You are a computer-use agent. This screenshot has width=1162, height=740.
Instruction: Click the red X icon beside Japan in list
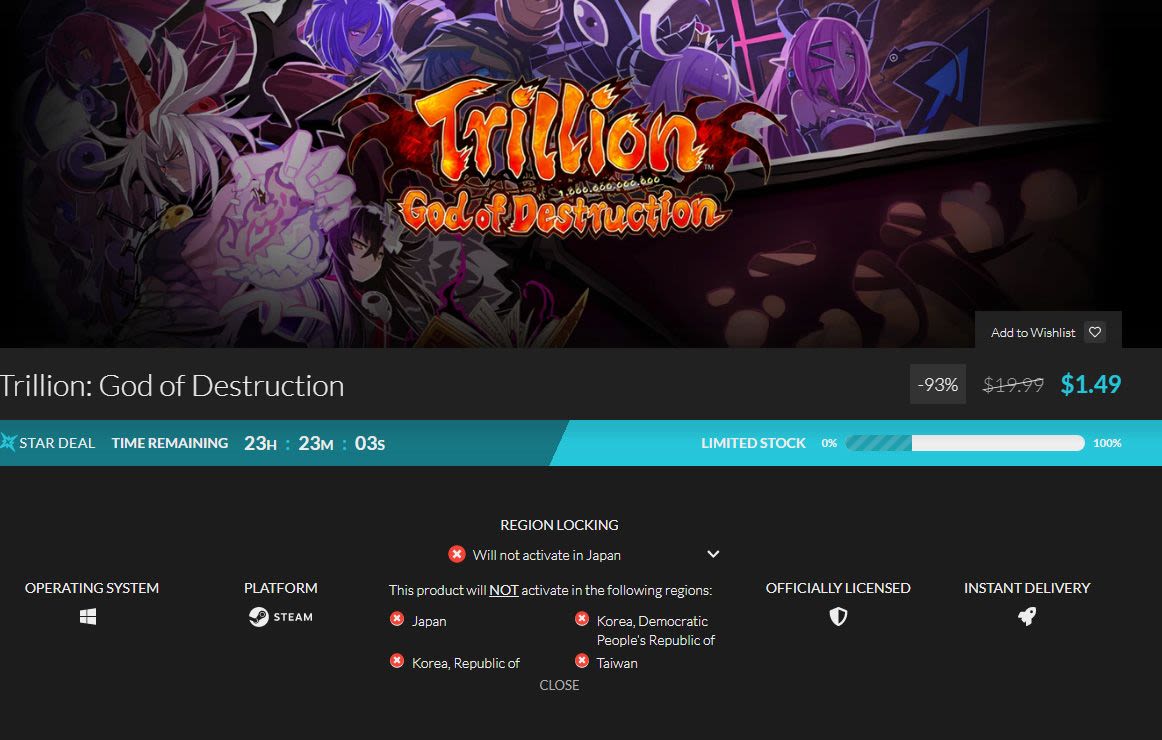(x=397, y=619)
